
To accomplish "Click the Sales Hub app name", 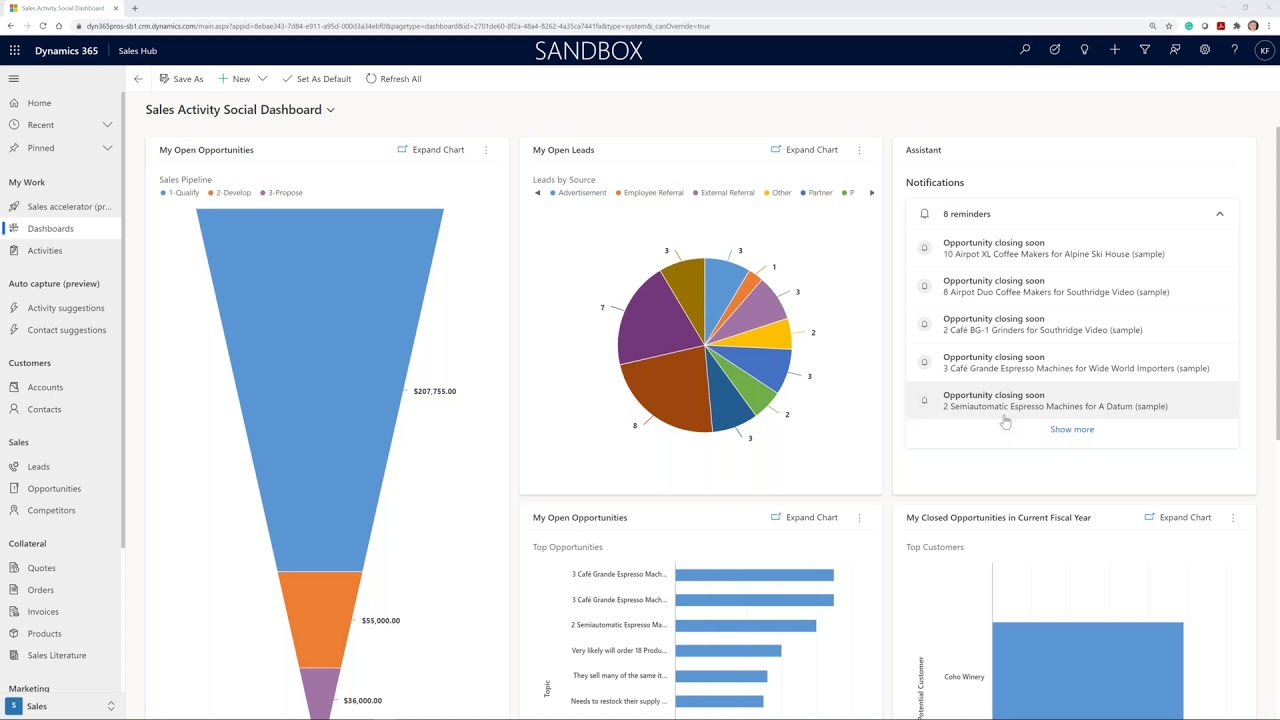I will 137,51.
